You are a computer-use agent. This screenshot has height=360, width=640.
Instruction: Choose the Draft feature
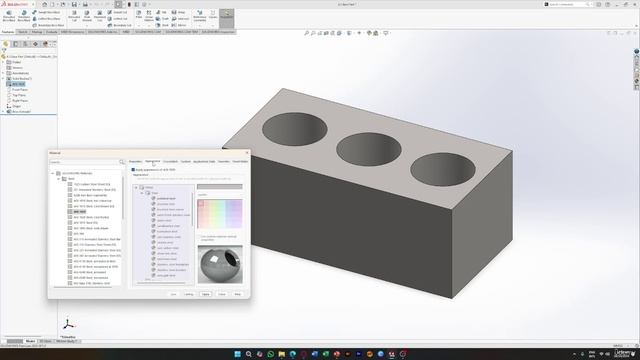tap(162, 19)
